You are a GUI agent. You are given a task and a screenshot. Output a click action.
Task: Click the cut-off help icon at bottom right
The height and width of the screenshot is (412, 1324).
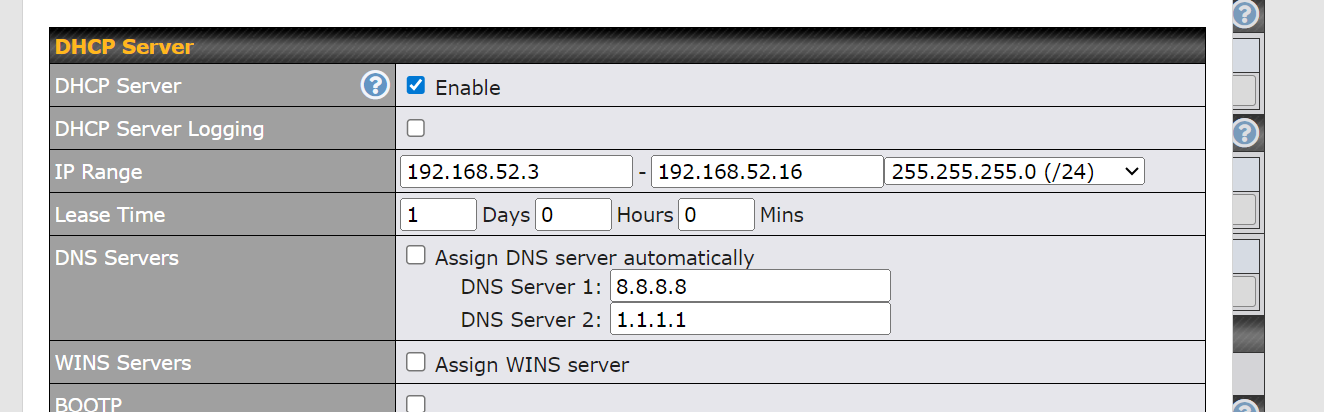[1244, 406]
